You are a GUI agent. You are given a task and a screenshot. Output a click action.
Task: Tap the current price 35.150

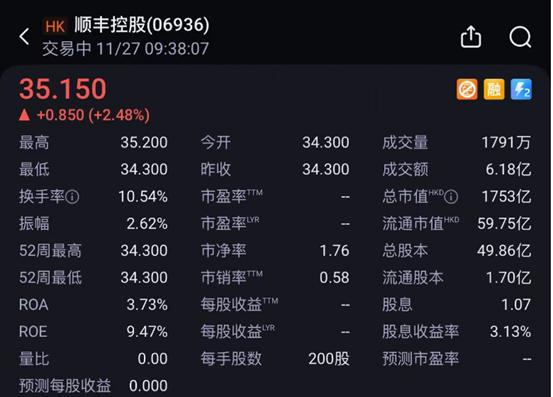[x=62, y=88]
